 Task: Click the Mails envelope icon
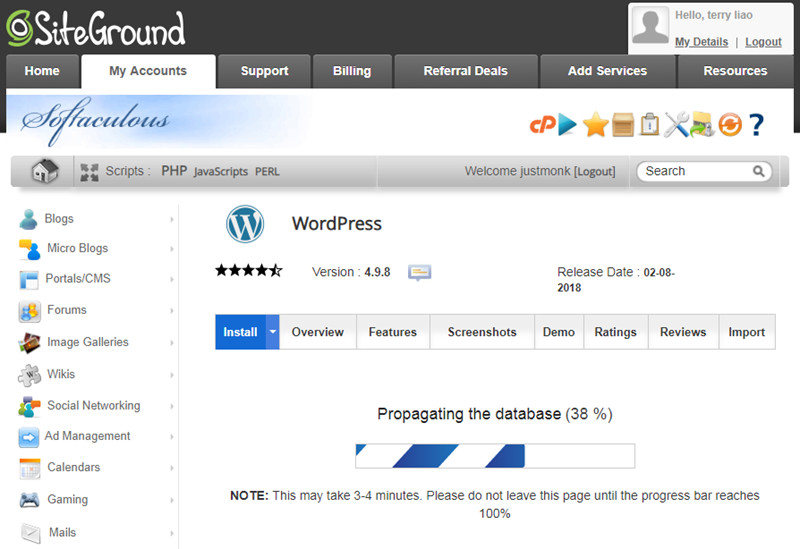pos(31,533)
